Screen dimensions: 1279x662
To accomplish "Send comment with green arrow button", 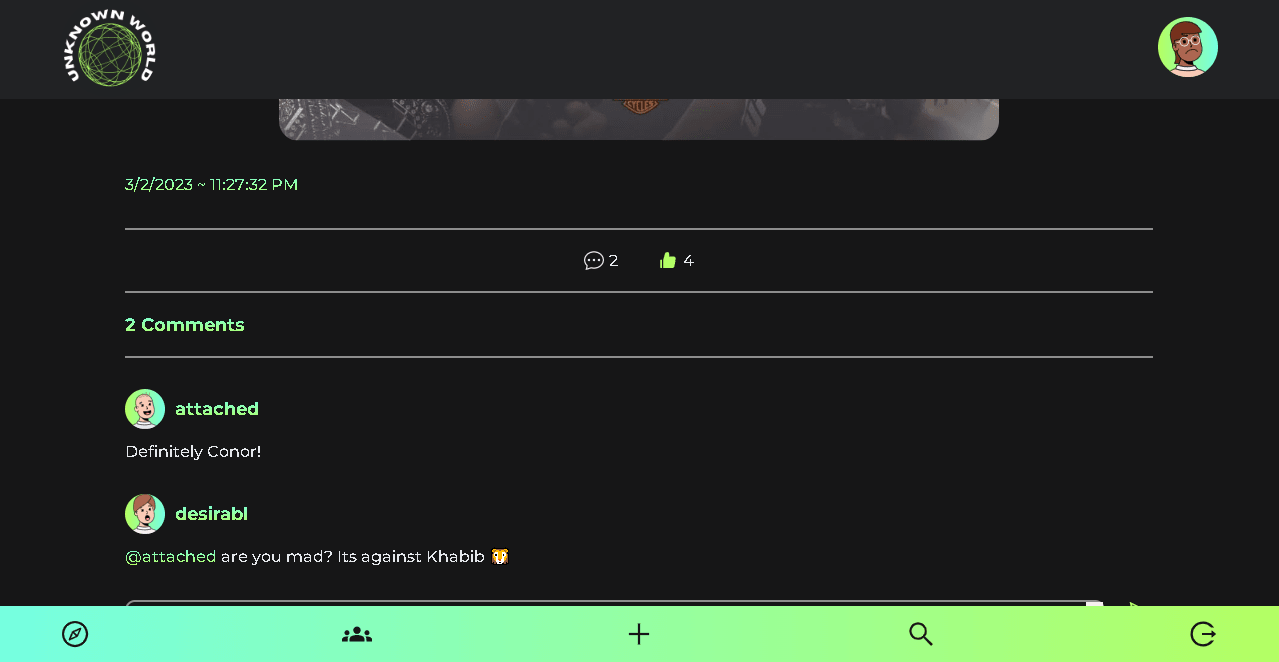I will tap(1134, 603).
